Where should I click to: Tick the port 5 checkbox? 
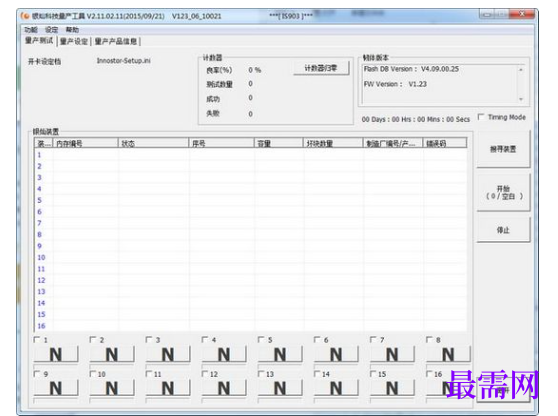point(261,339)
